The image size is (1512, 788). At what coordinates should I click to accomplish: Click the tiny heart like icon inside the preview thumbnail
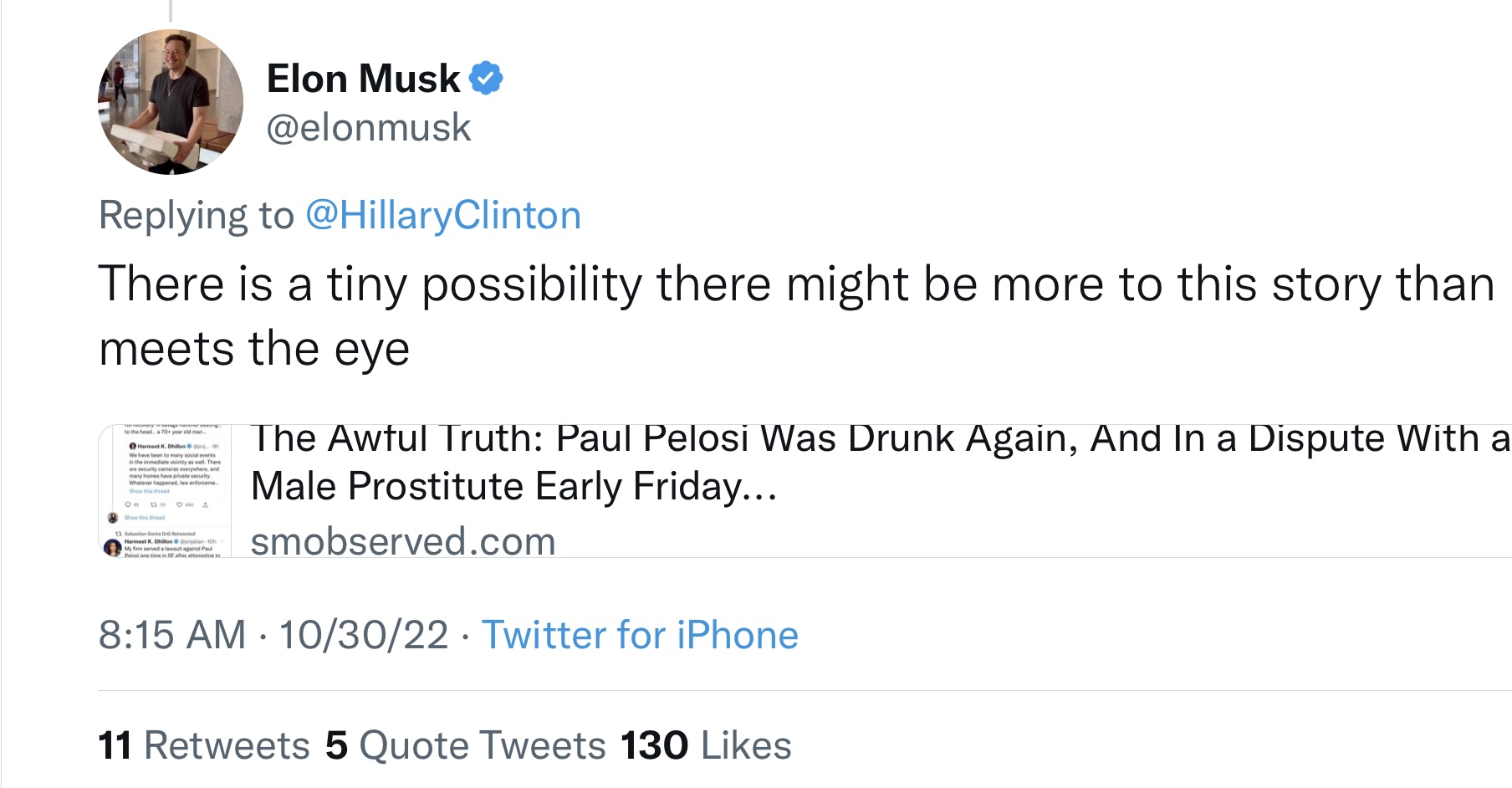coord(180,504)
